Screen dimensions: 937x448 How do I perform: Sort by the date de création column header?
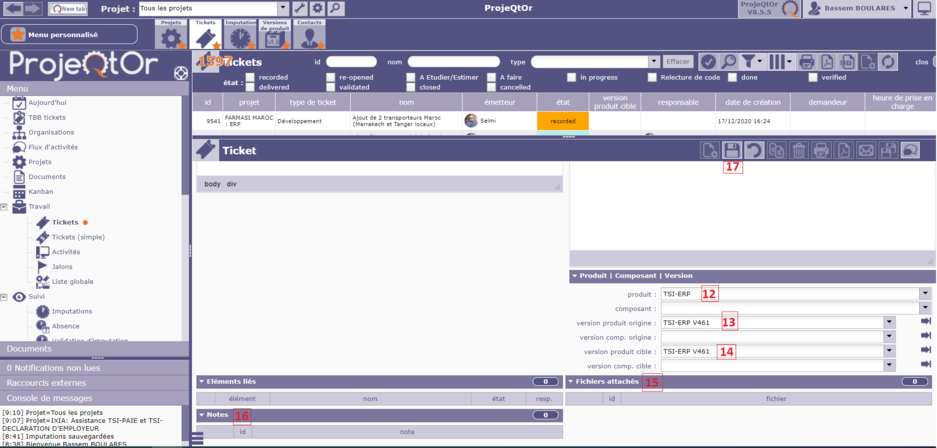pyautogui.click(x=753, y=102)
